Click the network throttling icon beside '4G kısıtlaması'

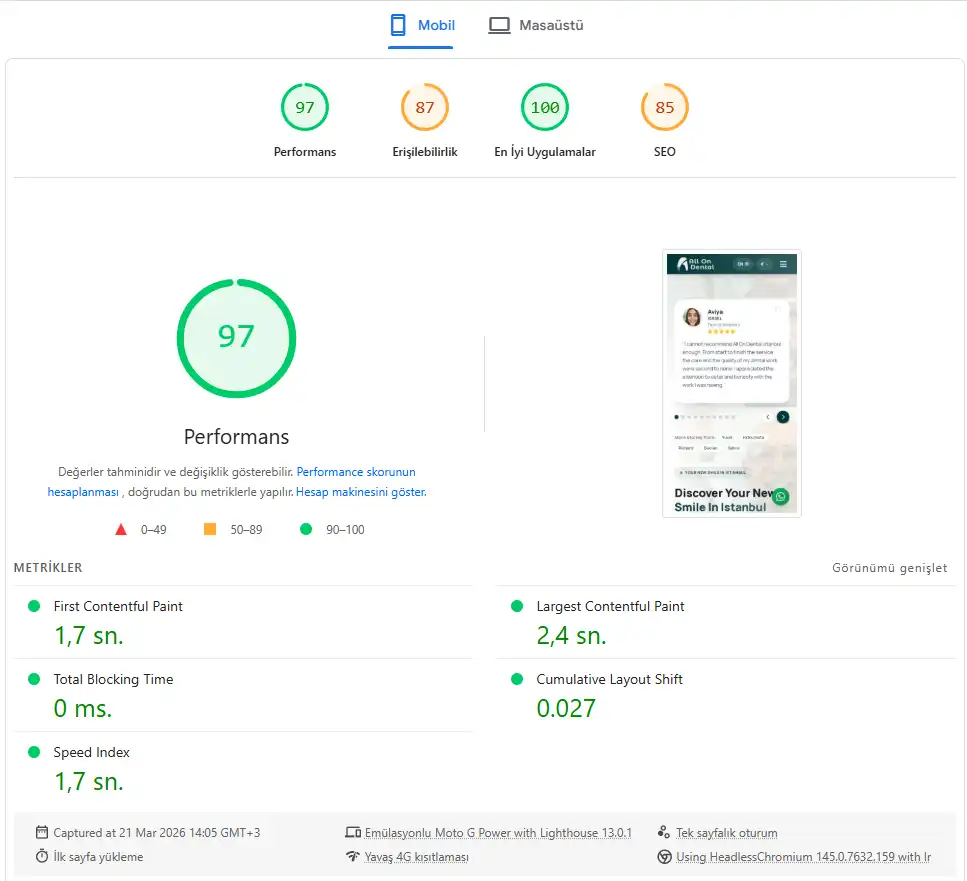tap(353, 856)
